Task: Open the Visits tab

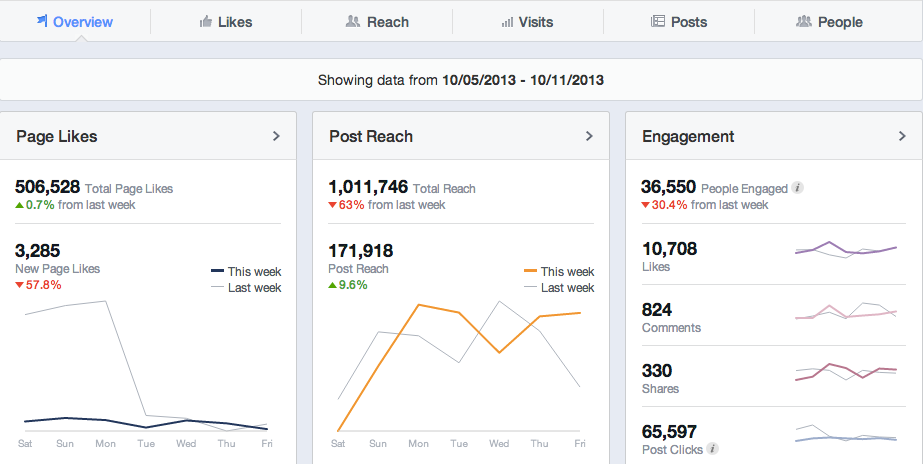Action: click(527, 22)
